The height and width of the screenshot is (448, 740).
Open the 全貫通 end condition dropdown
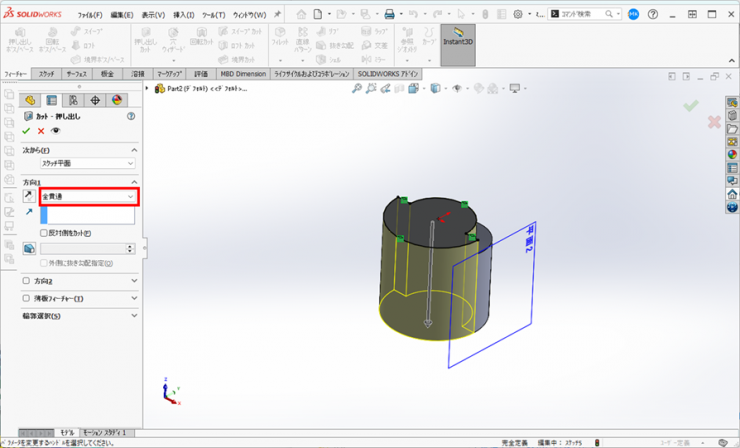pos(88,197)
